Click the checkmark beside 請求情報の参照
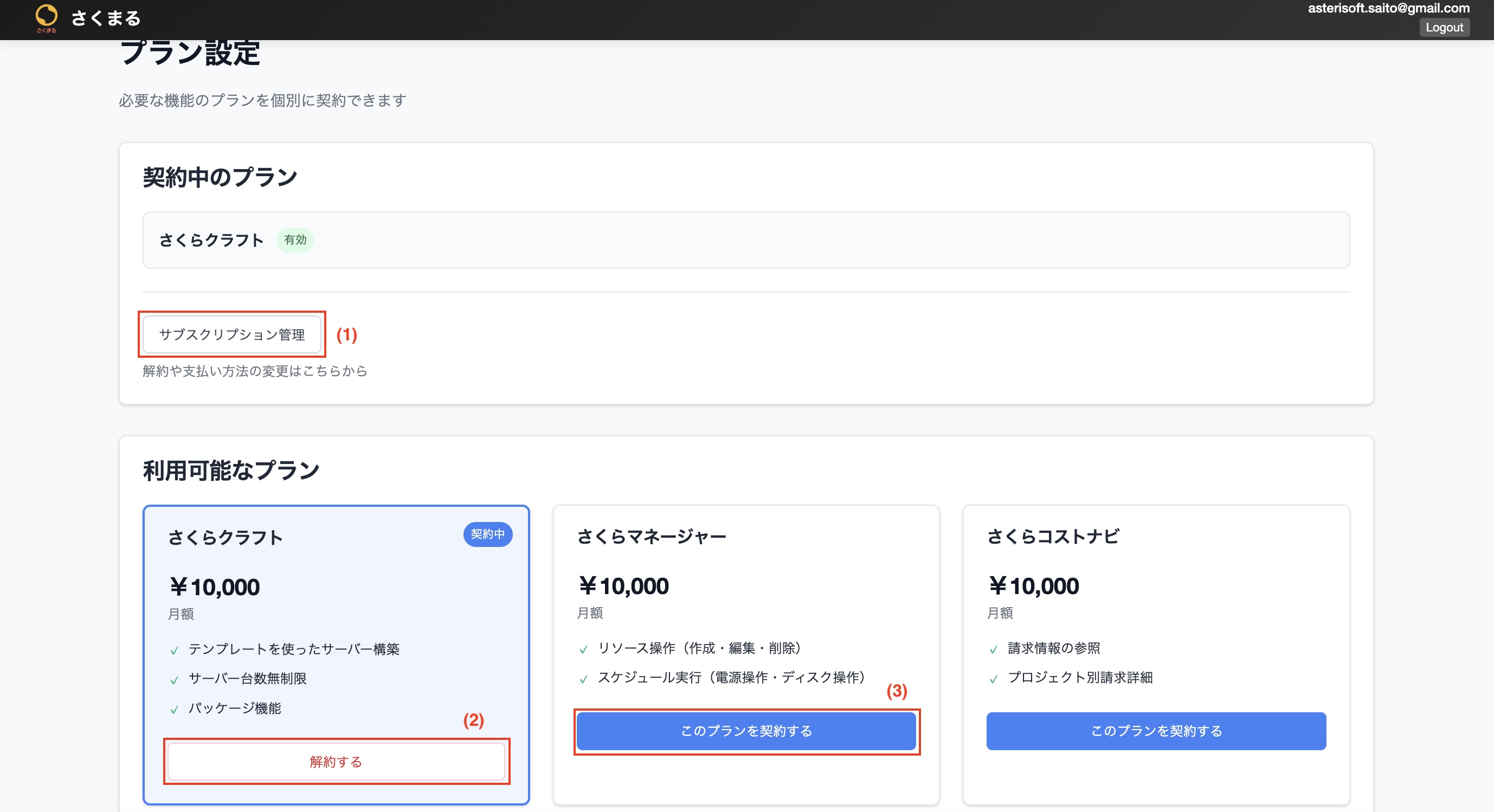The width and height of the screenshot is (1494, 812). click(x=993, y=649)
